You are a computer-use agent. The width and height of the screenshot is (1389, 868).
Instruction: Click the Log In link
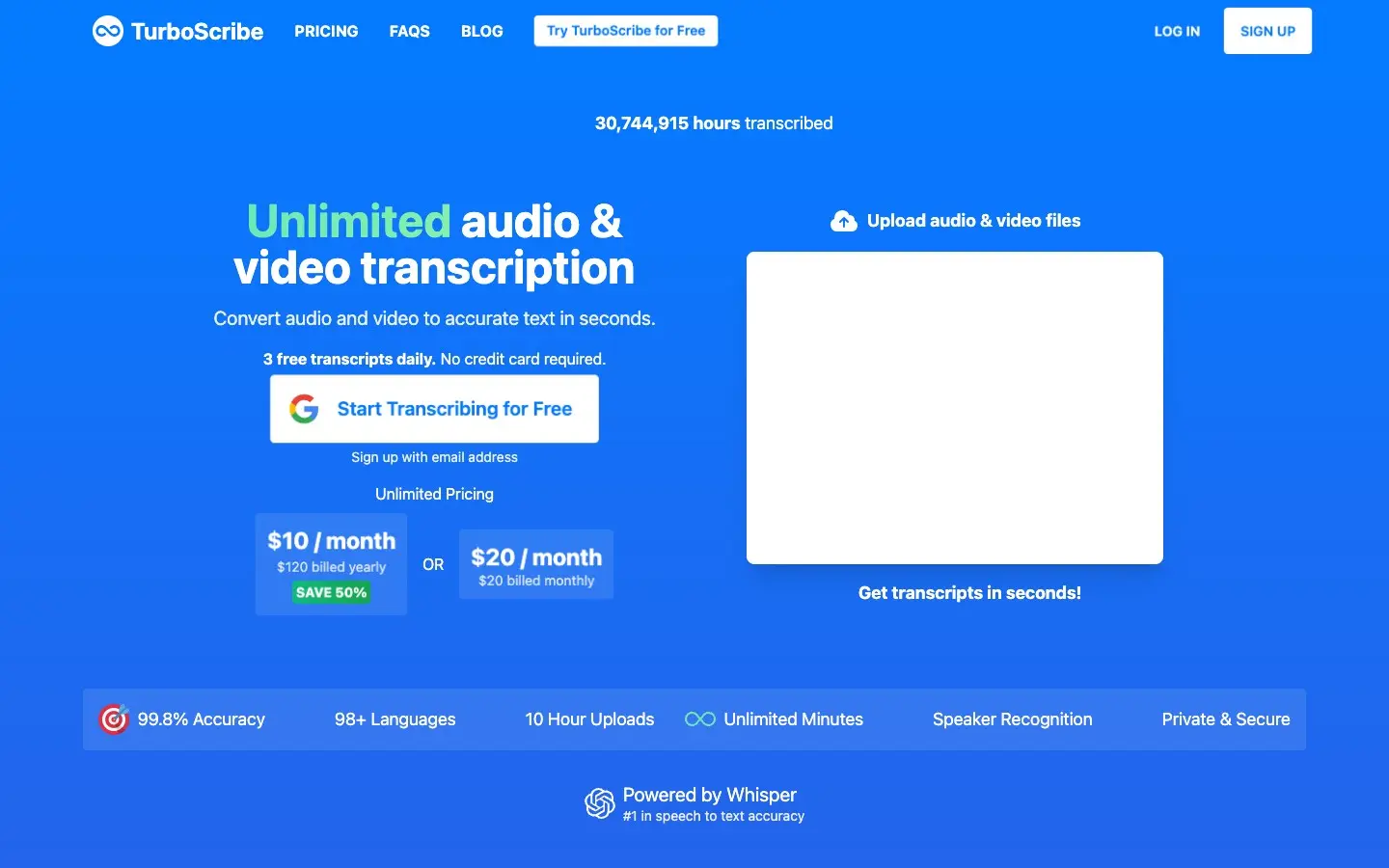tap(1177, 31)
